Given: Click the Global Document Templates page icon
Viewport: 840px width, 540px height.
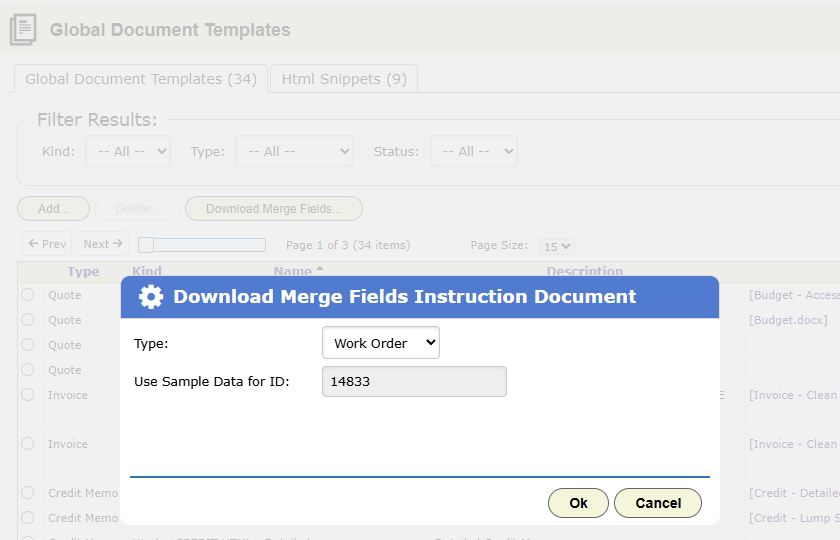Looking at the screenshot, I should [x=23, y=29].
